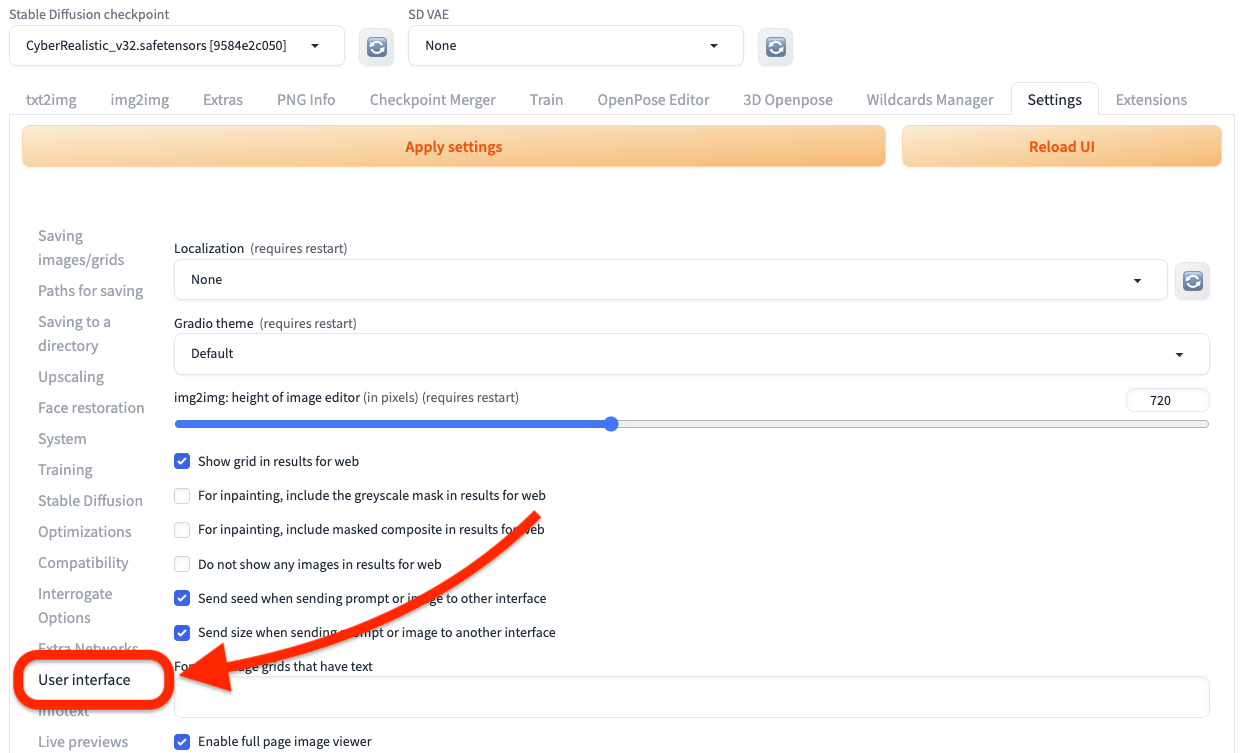Uncheck Show grid in results for web
Viewport: 1251px width, 753px height.
point(182,462)
